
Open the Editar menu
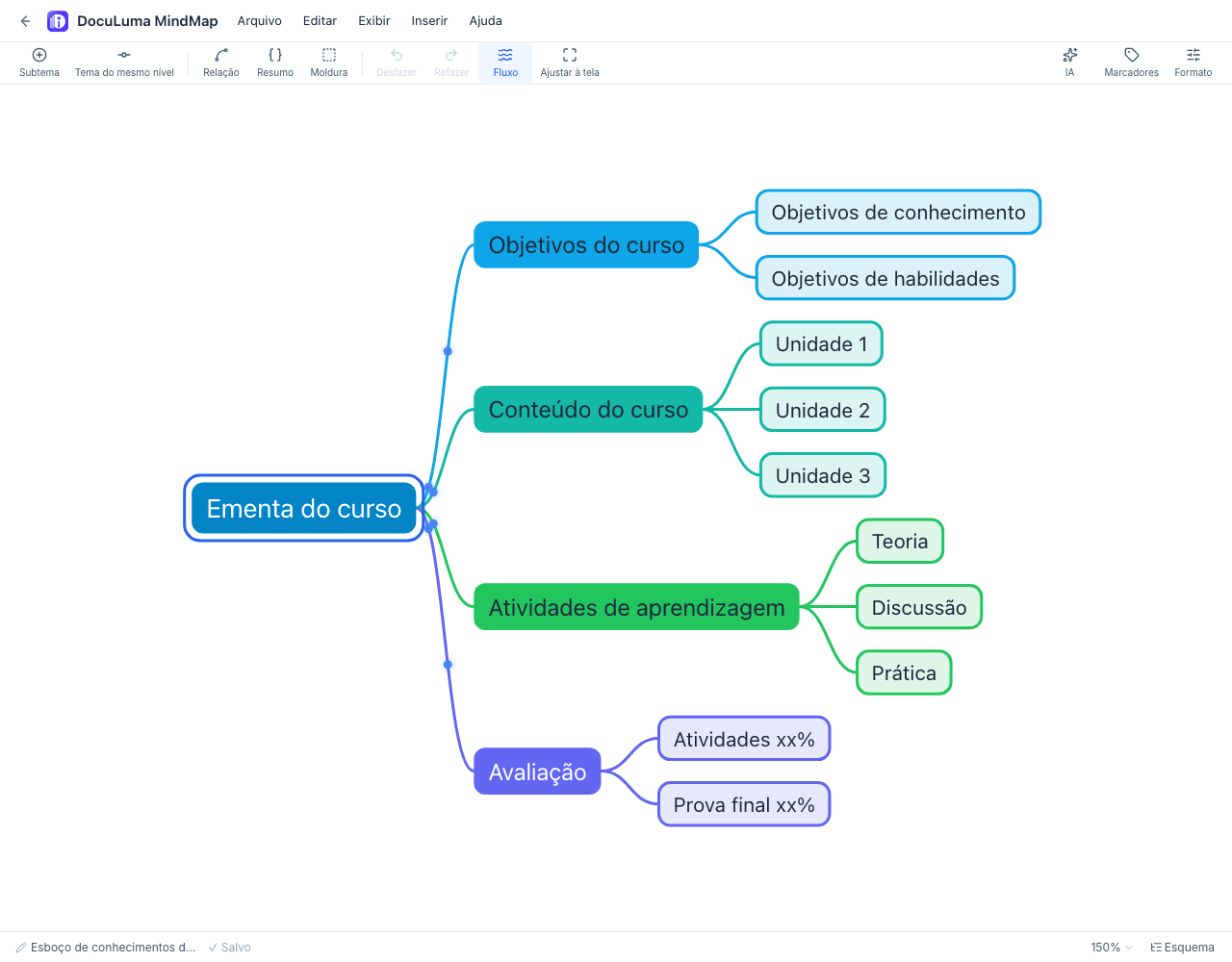click(320, 21)
